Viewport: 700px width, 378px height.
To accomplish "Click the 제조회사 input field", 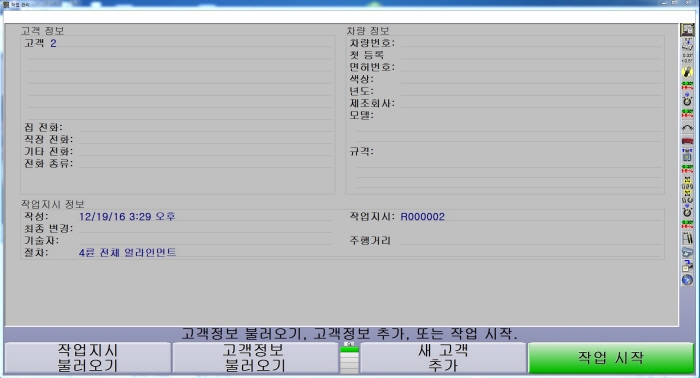I will point(530,103).
